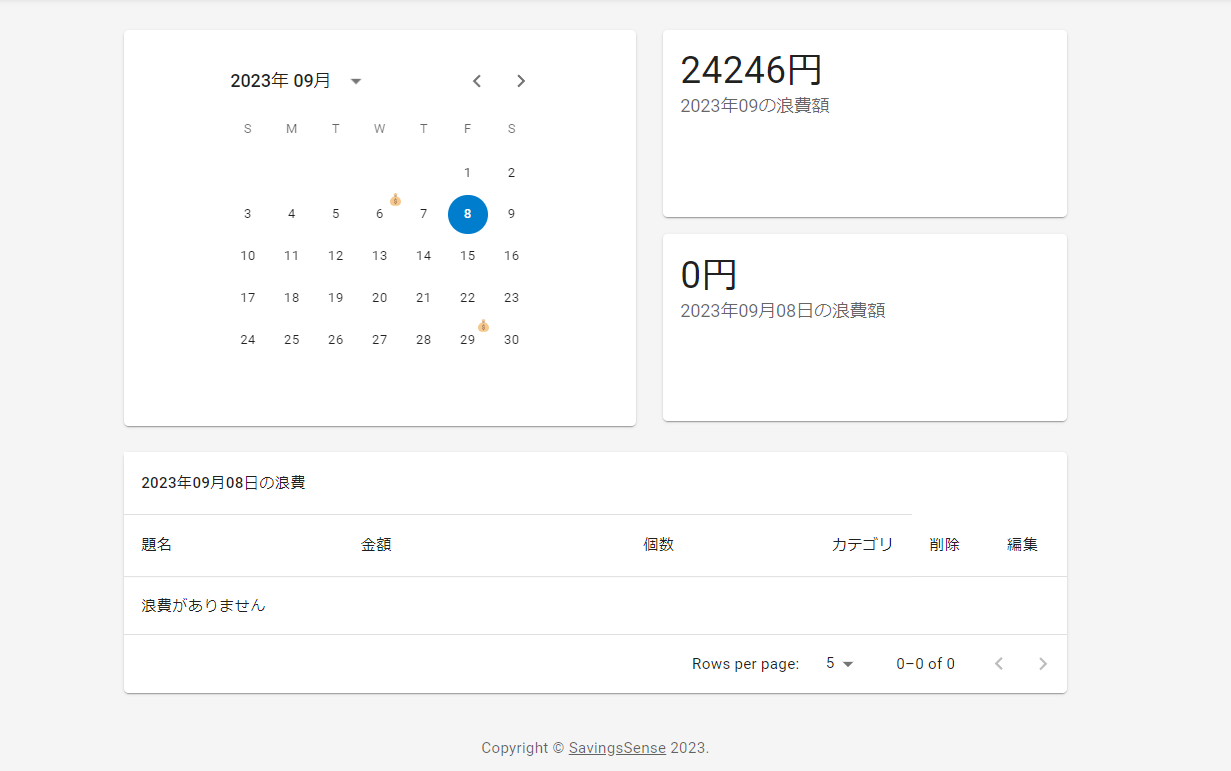Go to previous table page arrow

998,664
